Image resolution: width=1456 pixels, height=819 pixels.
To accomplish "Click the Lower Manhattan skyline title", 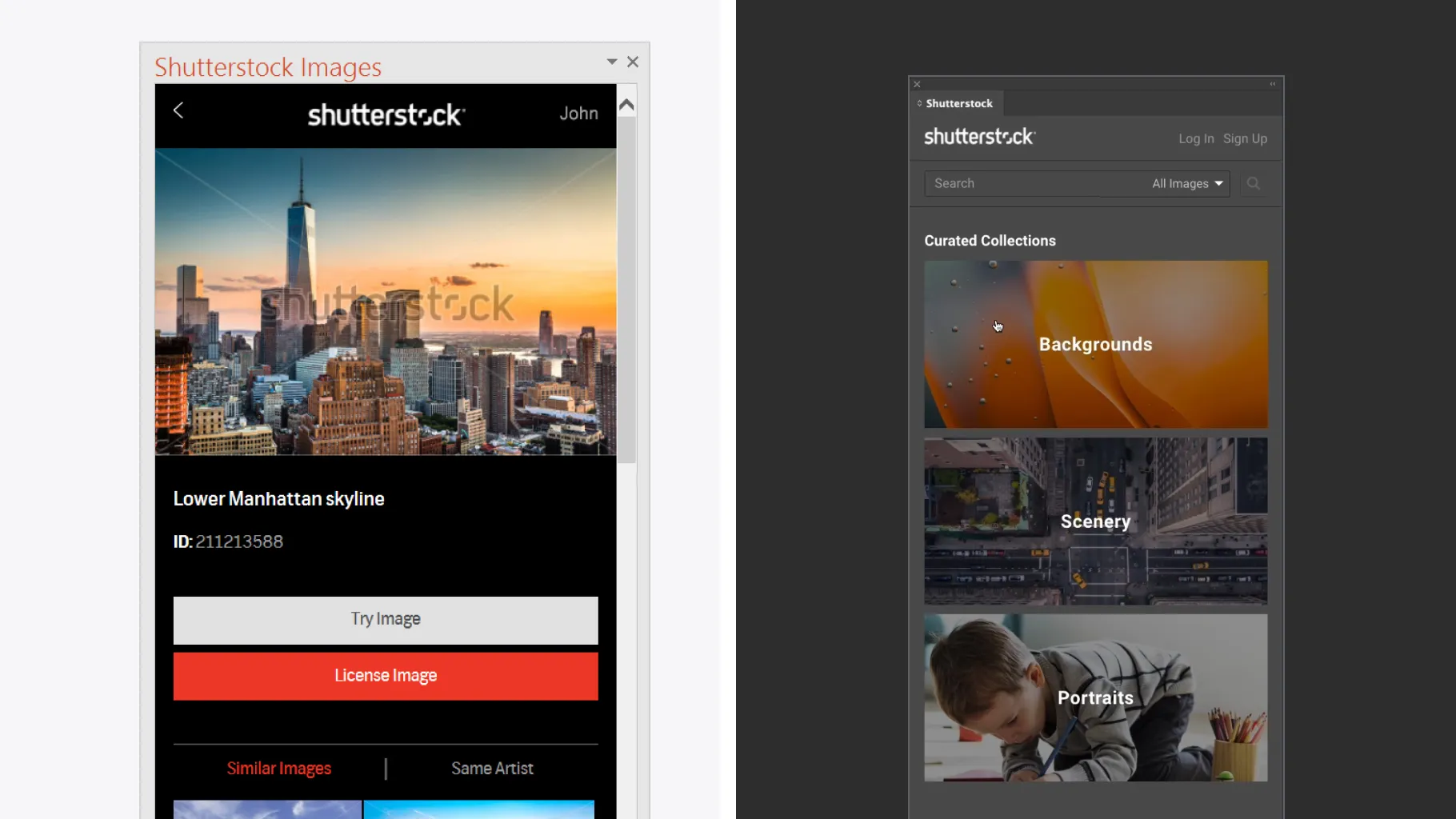I will tap(278, 499).
